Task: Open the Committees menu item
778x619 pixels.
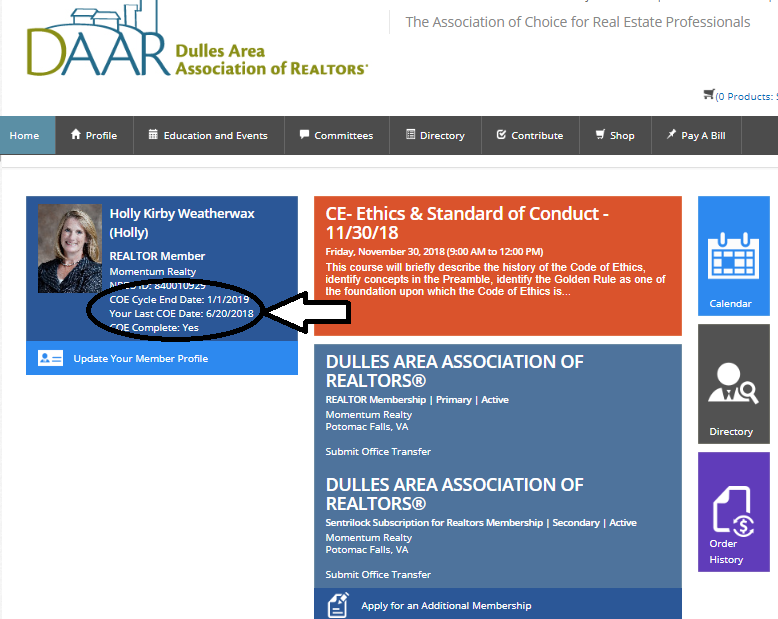Action: click(x=337, y=135)
